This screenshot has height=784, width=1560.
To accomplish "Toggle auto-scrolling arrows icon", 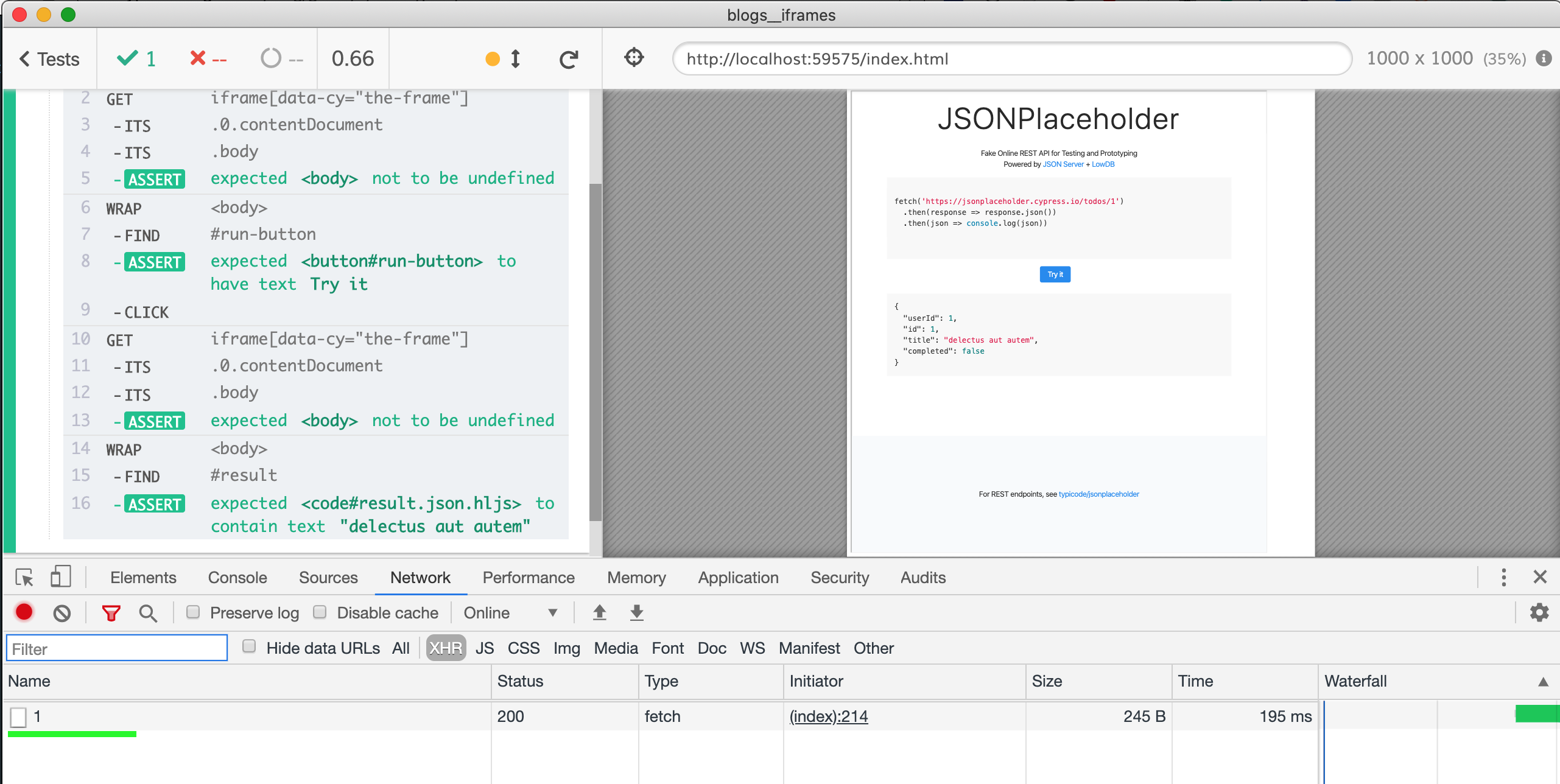I will [x=515, y=59].
